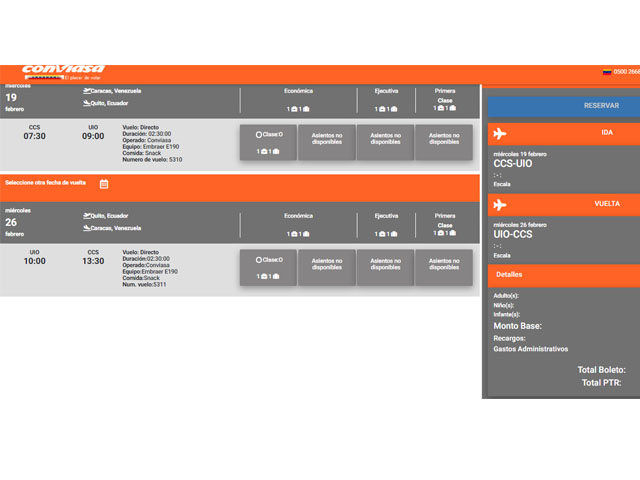The image size is (640, 480).
Task: Open the IDA section header
Action: coord(564,133)
